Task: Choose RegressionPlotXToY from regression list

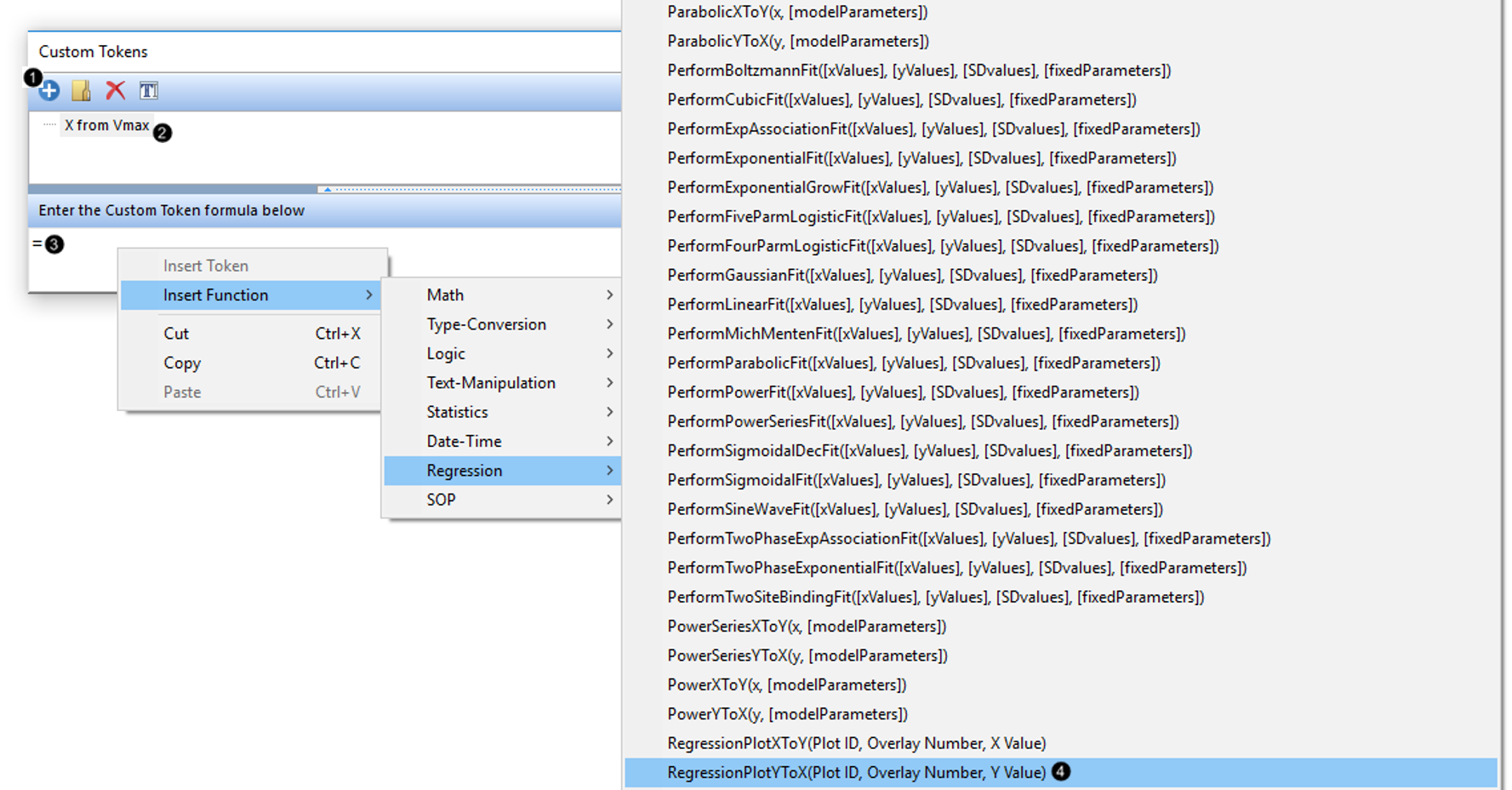Action: pos(856,743)
